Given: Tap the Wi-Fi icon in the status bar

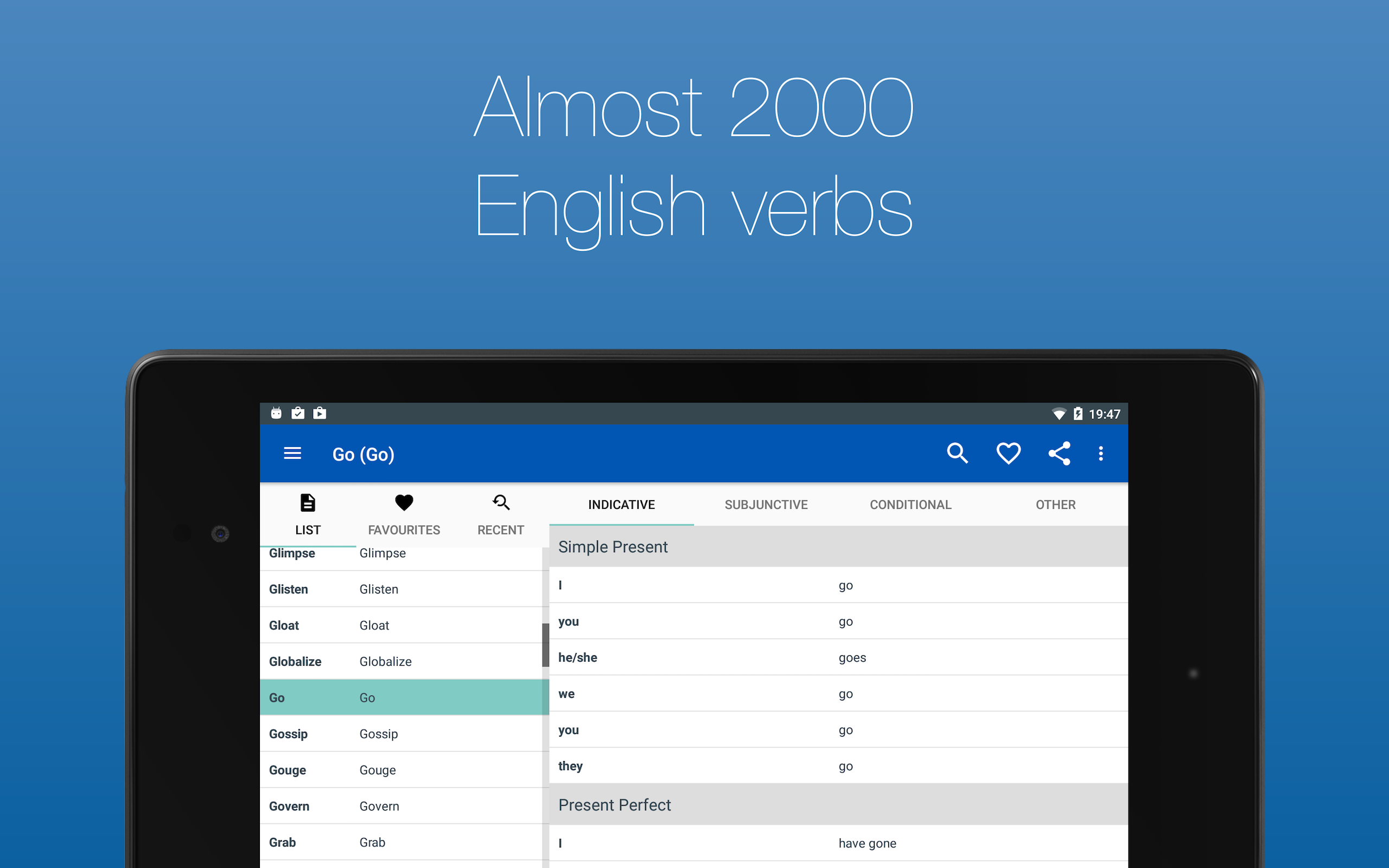Looking at the screenshot, I should pos(1059,413).
